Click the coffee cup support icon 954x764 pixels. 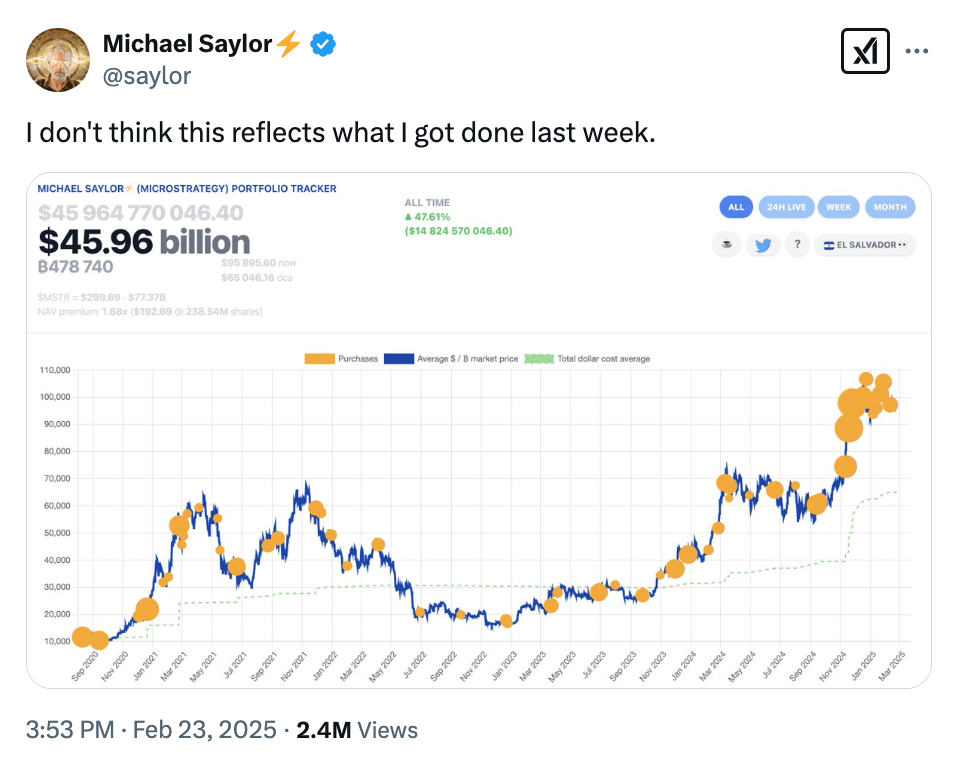pos(726,244)
